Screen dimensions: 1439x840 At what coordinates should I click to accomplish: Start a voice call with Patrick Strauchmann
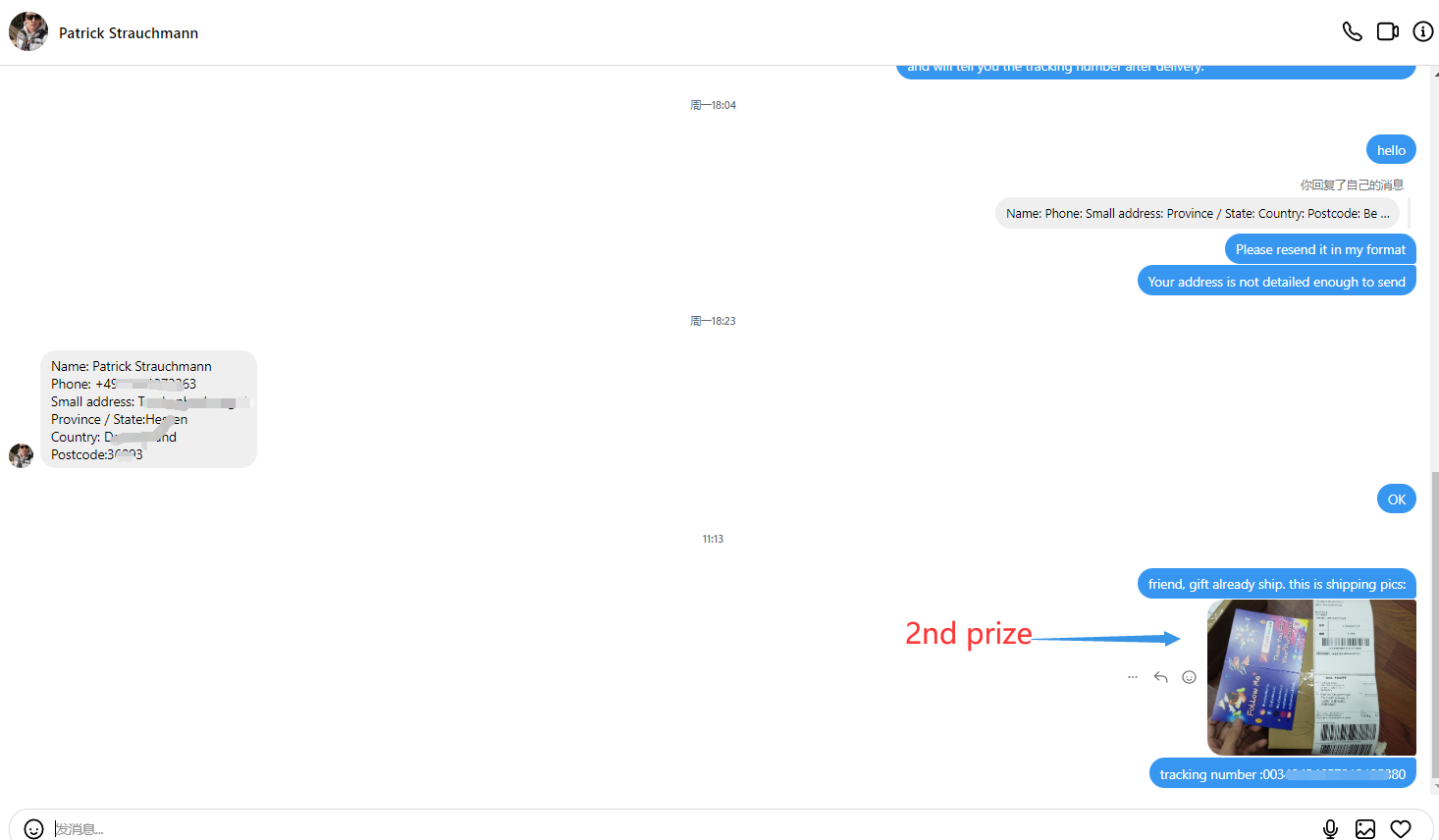[1352, 31]
